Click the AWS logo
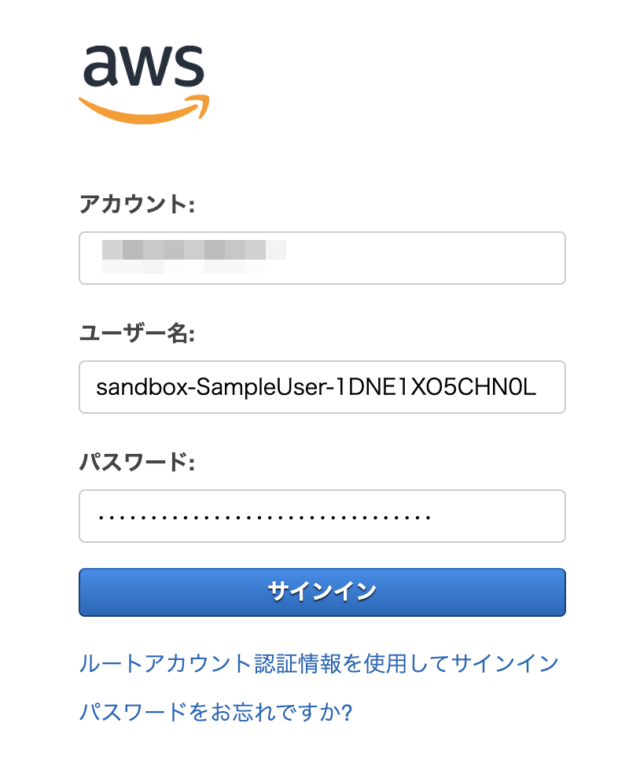 click(144, 85)
